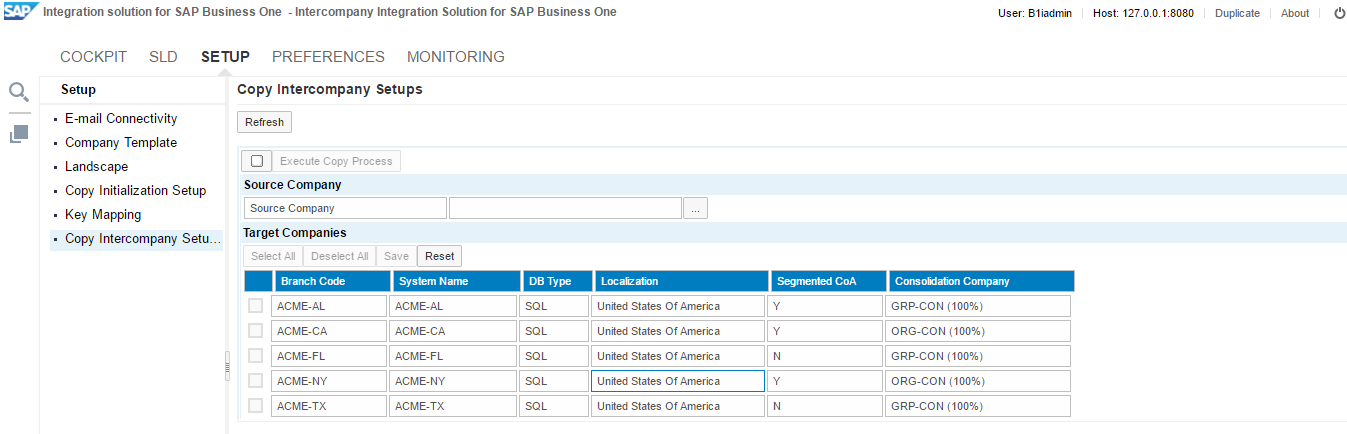Select Key Mapping in Setup list

point(103,215)
